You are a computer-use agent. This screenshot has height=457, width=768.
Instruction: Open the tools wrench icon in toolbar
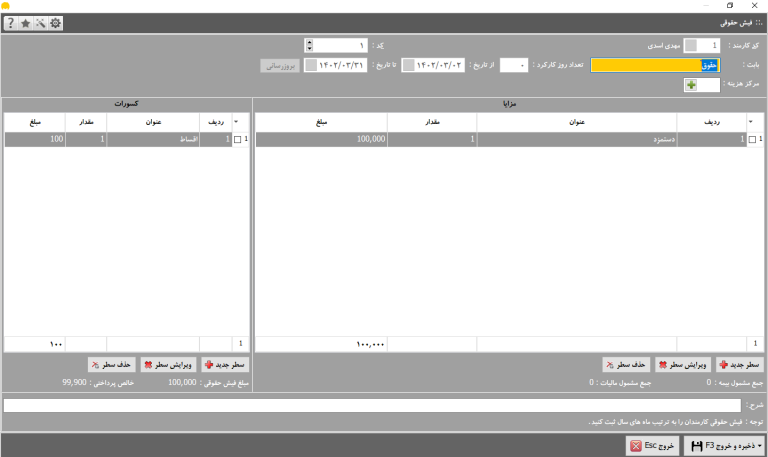coord(40,23)
